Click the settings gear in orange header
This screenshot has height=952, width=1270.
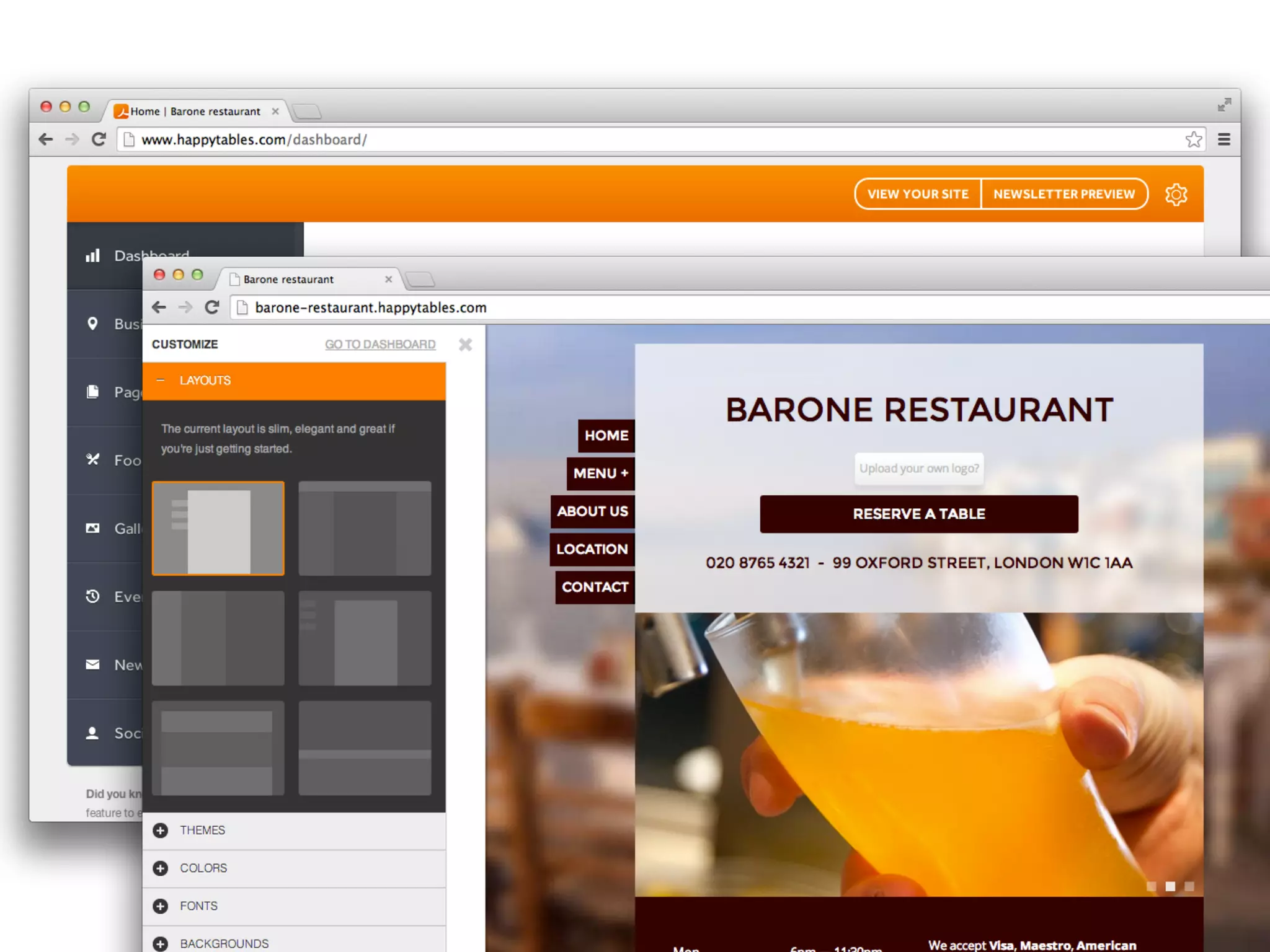pos(1176,195)
